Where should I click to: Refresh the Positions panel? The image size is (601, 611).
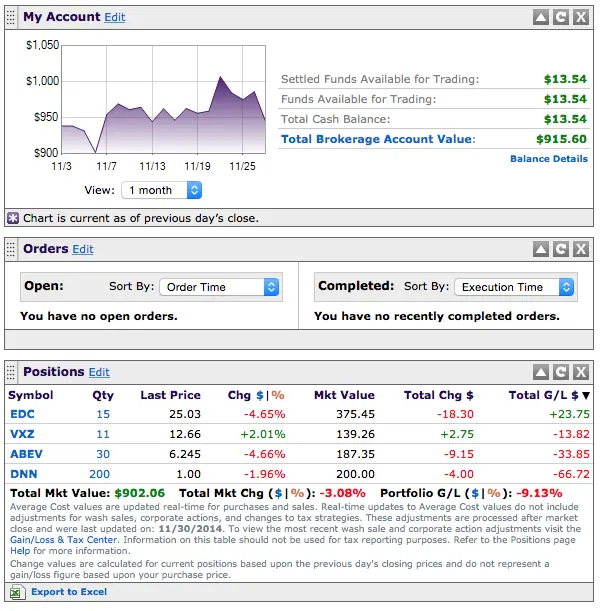point(561,372)
